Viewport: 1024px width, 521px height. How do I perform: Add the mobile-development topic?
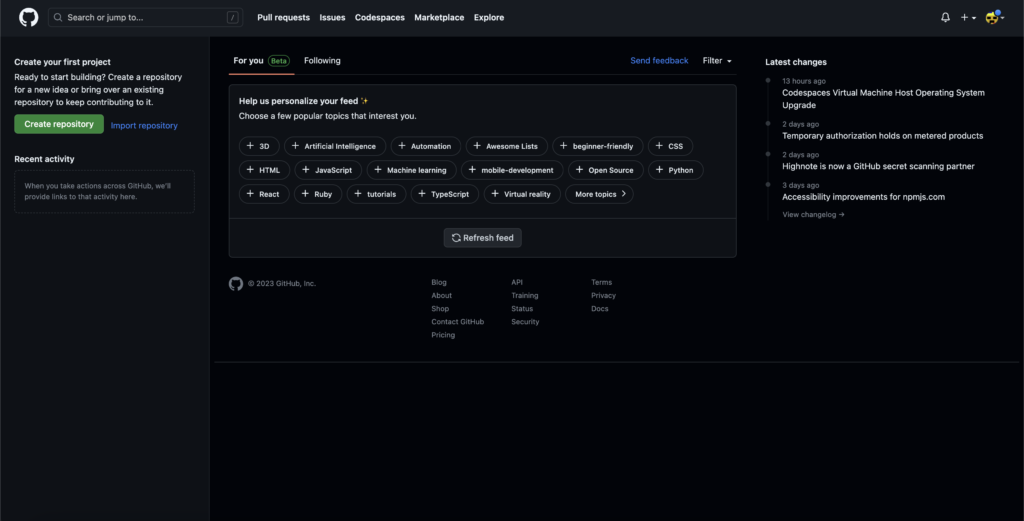click(512, 170)
